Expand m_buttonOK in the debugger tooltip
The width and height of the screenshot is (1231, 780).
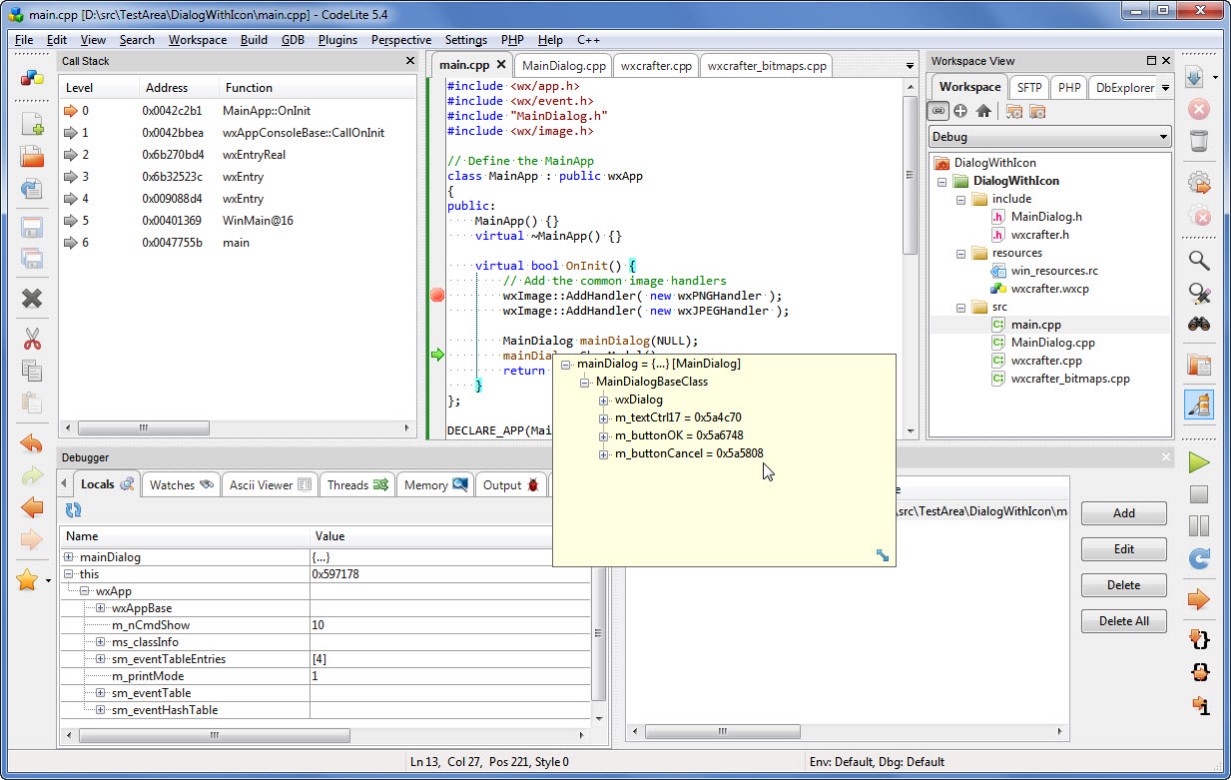point(604,436)
